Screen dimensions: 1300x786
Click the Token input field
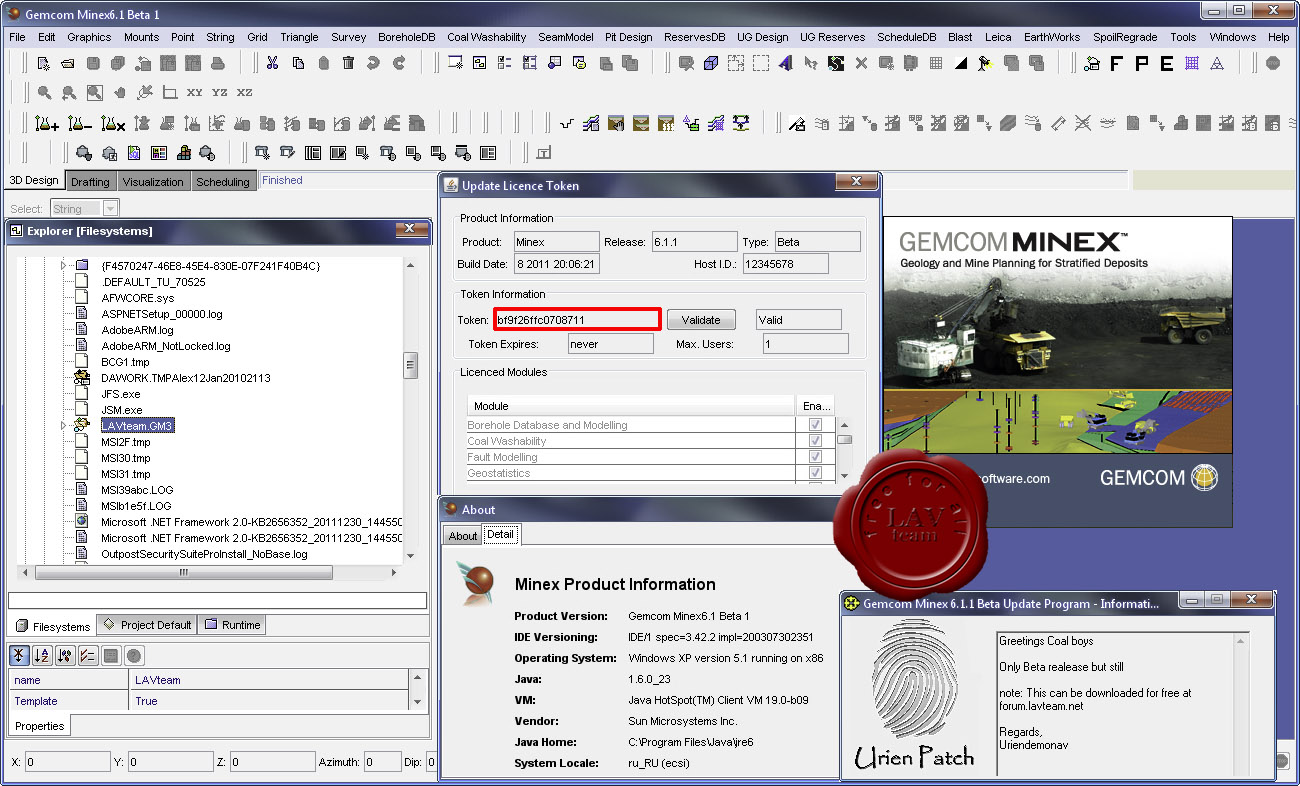[x=577, y=320]
